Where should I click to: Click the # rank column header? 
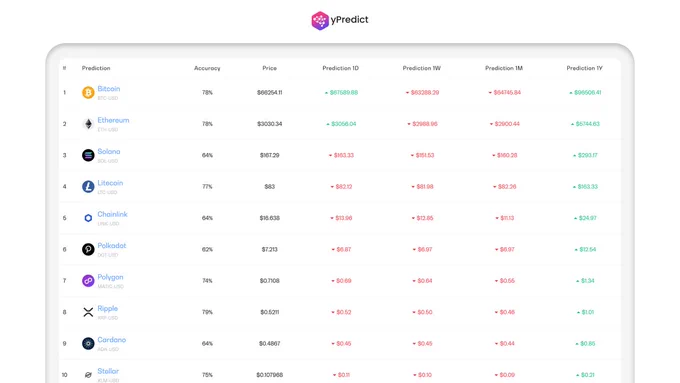coord(65,68)
